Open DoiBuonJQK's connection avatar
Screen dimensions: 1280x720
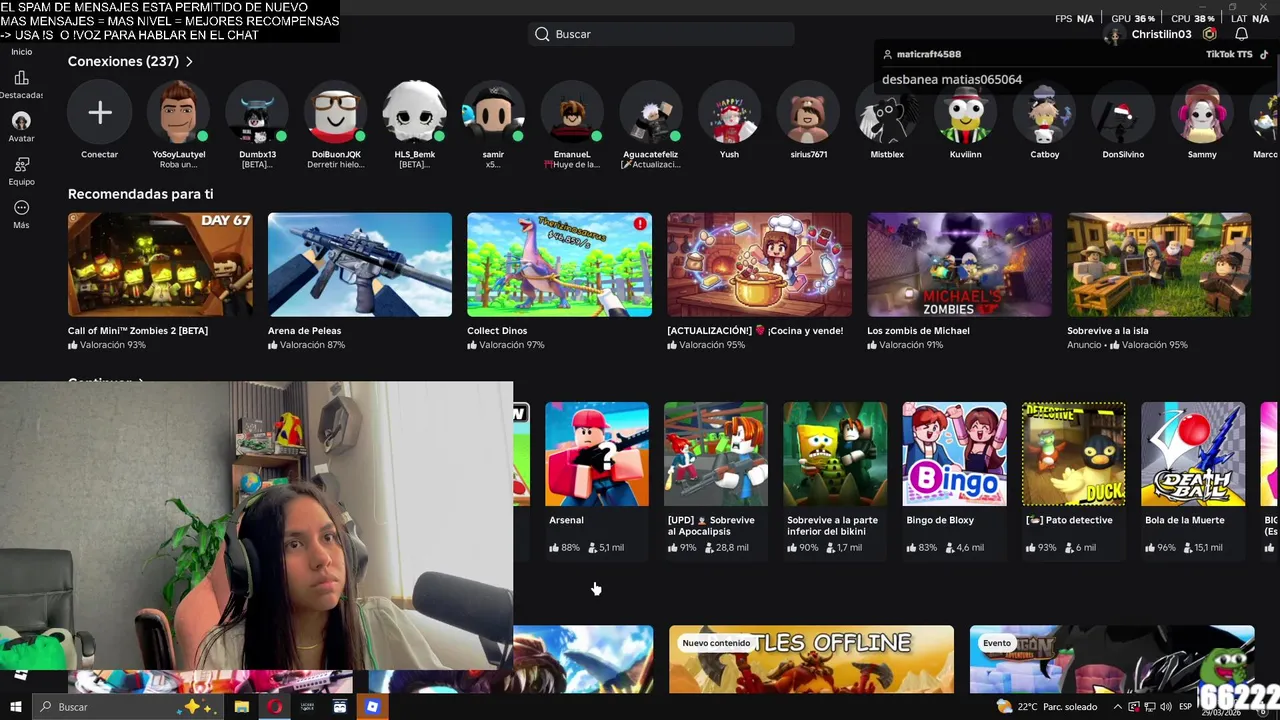[x=336, y=113]
